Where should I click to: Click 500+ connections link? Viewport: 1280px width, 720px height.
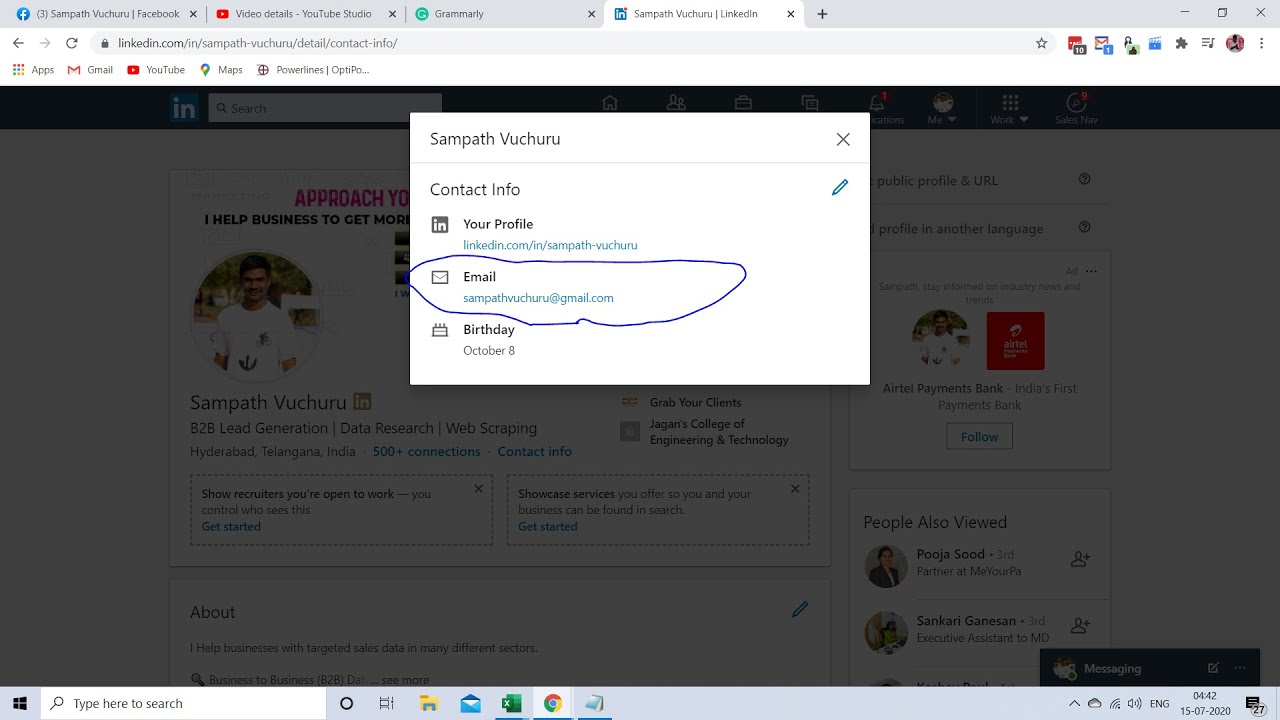(x=426, y=451)
